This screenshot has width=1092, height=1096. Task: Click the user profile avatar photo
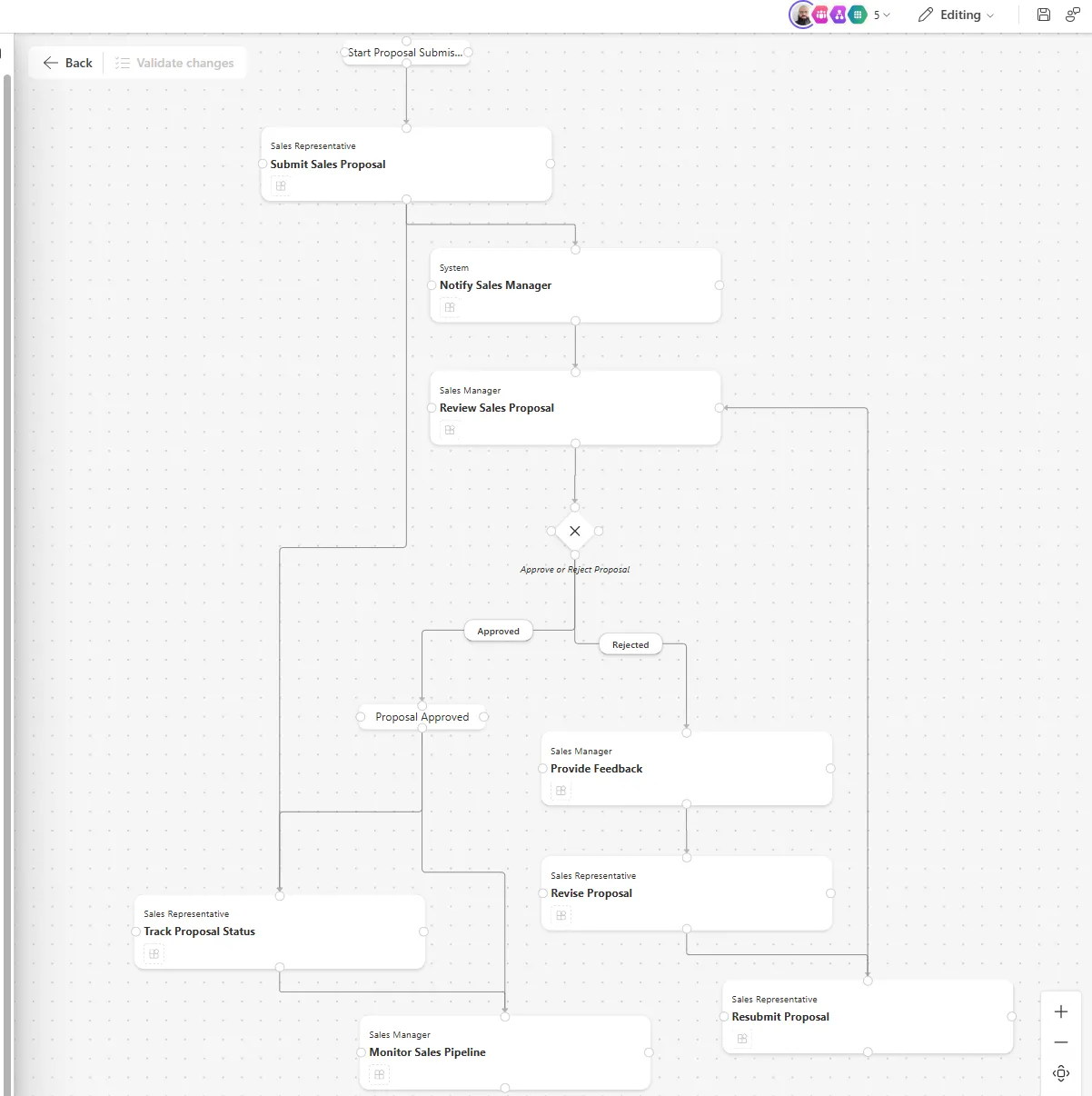(x=801, y=15)
